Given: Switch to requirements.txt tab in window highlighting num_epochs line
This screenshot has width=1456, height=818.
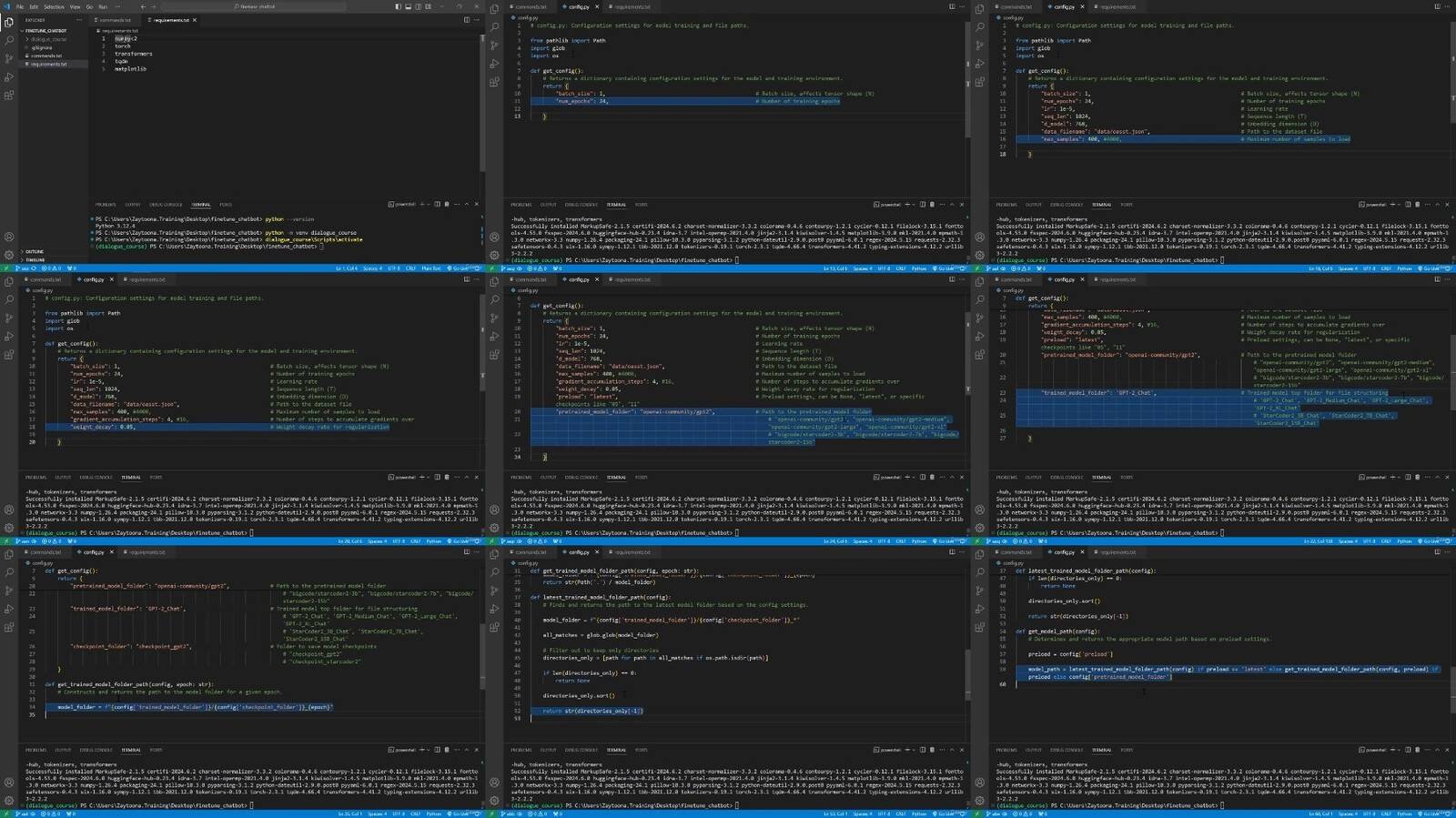Looking at the screenshot, I should click(x=632, y=6).
